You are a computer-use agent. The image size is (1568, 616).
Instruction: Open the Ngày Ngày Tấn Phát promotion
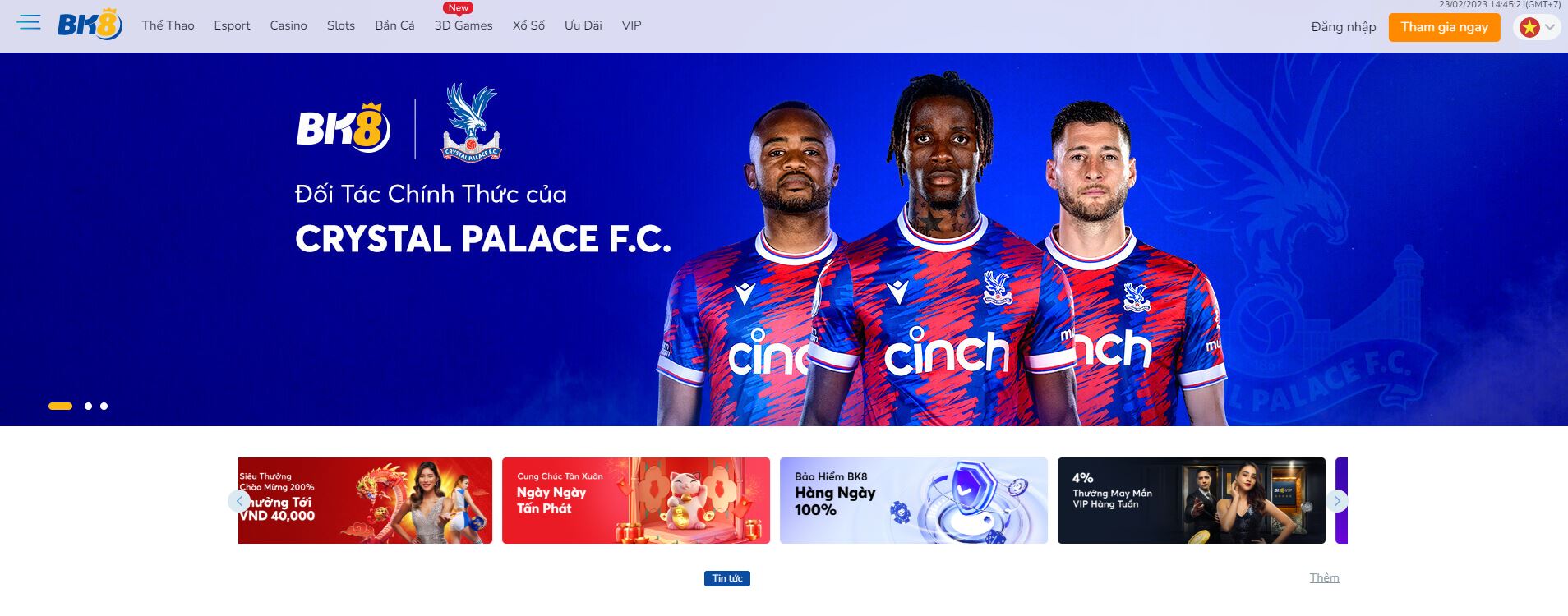636,500
